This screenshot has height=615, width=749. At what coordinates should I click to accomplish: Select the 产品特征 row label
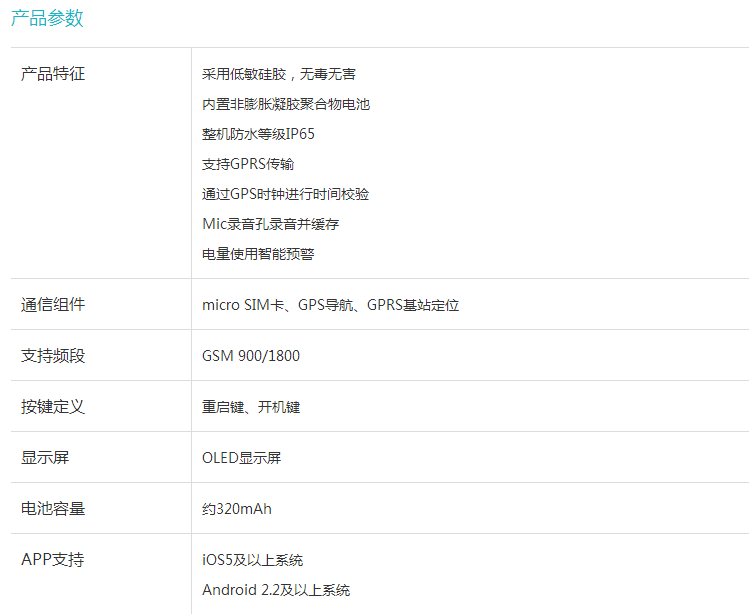pos(53,74)
